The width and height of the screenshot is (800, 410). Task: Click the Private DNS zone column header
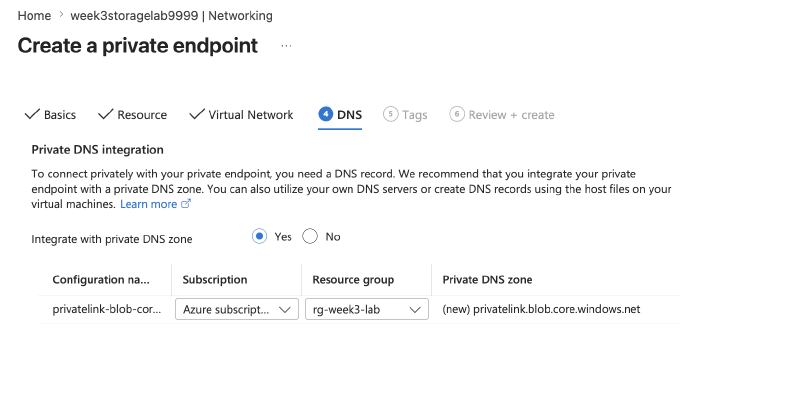click(x=487, y=279)
